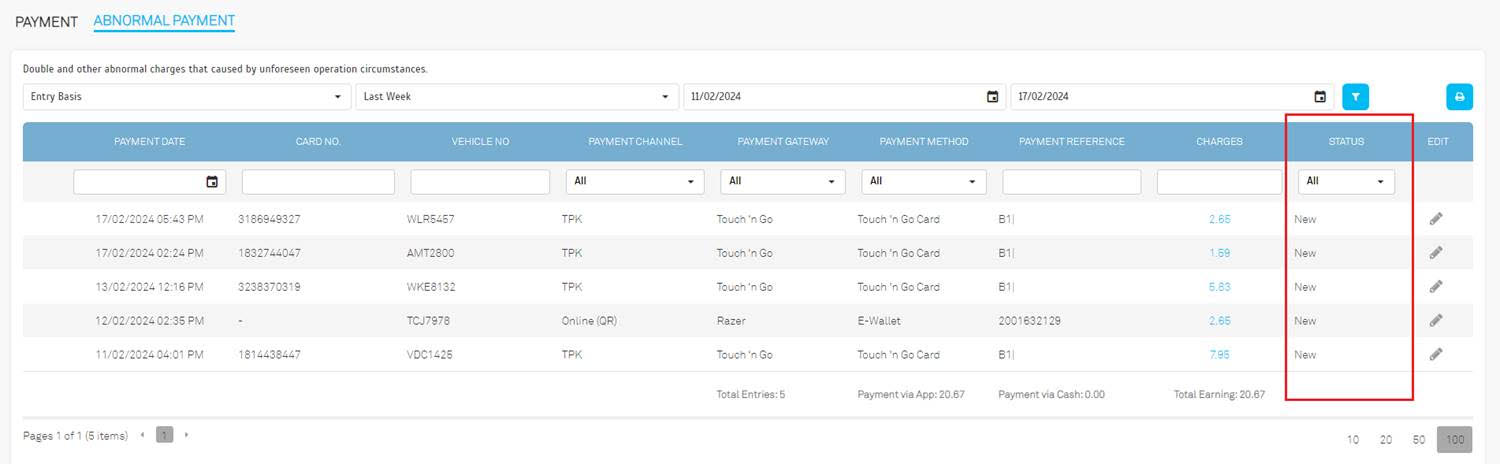
Task: Click the Card No. filter input field
Action: coord(318,182)
